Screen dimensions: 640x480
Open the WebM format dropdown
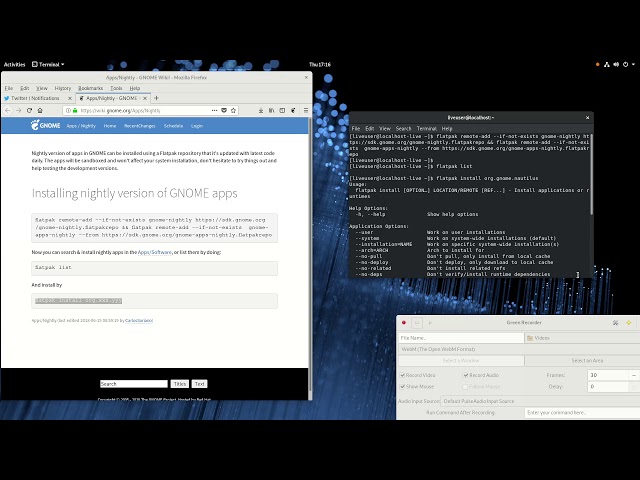tap(519, 349)
